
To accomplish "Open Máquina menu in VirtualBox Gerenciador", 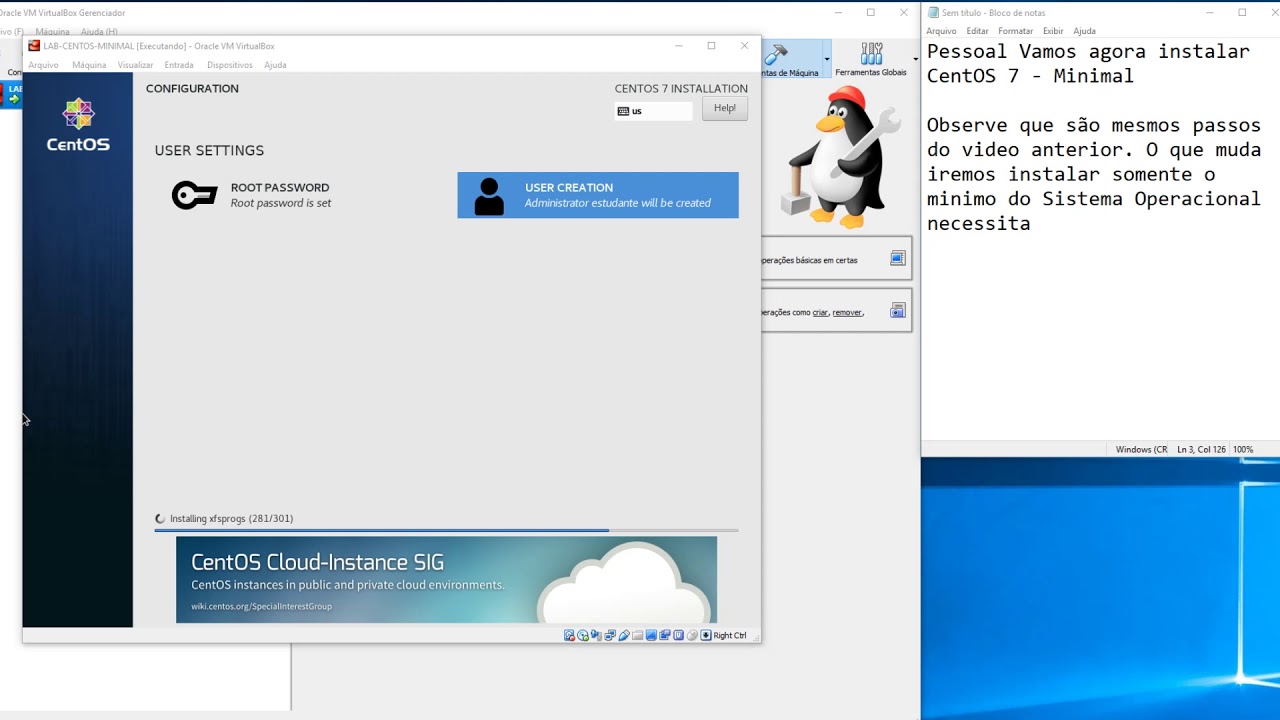I will pos(52,32).
